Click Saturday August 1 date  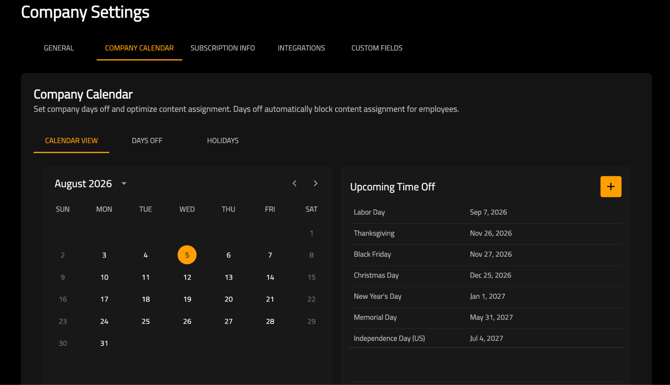(311, 233)
